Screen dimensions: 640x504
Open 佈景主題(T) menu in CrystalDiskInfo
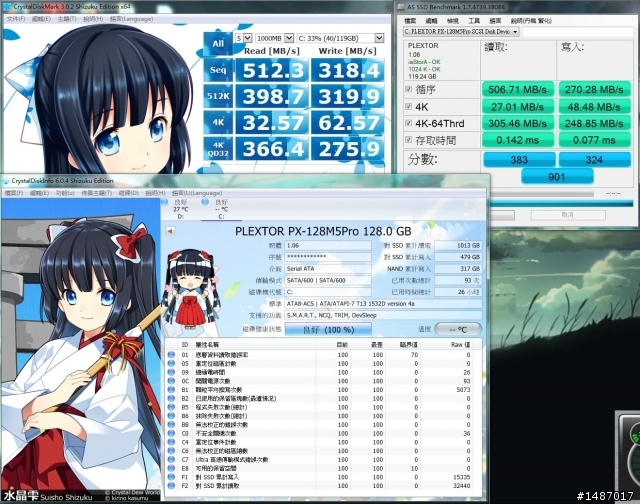[x=97, y=193]
